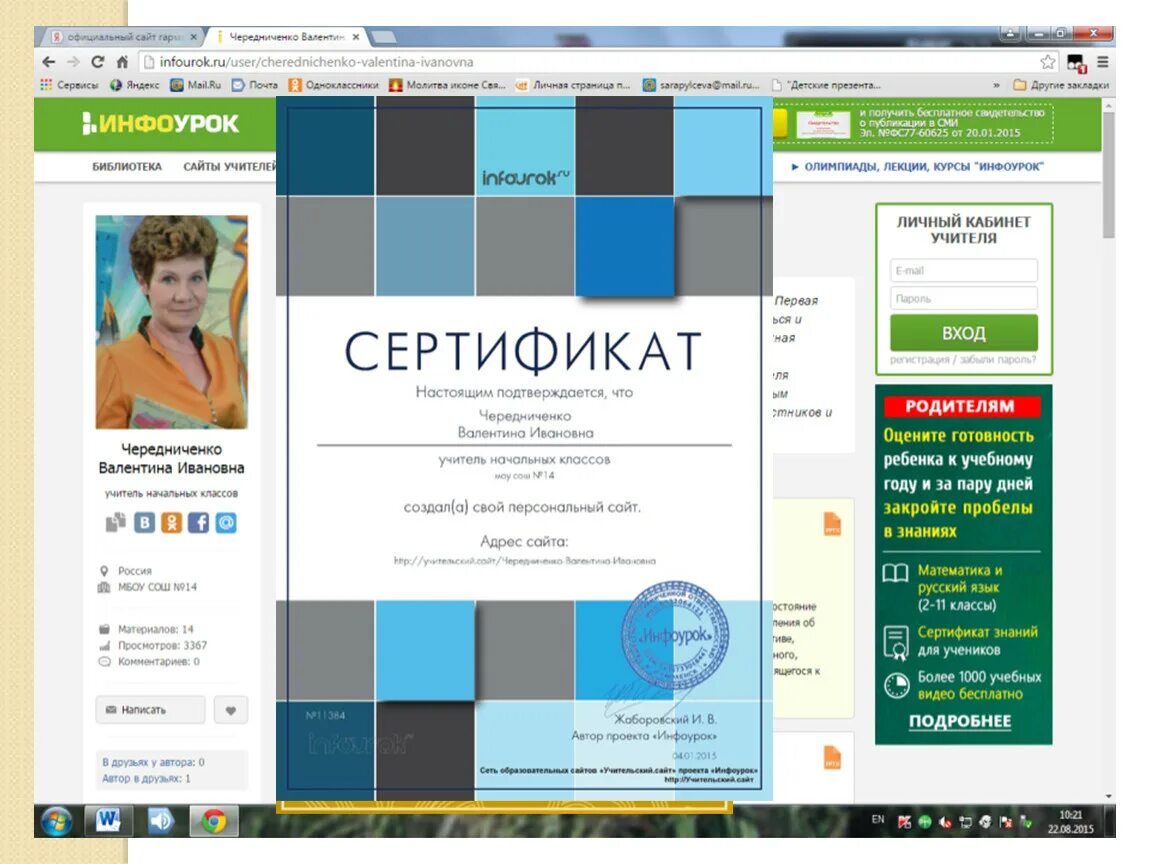Switch to официальный сайт tab

click(x=121, y=37)
